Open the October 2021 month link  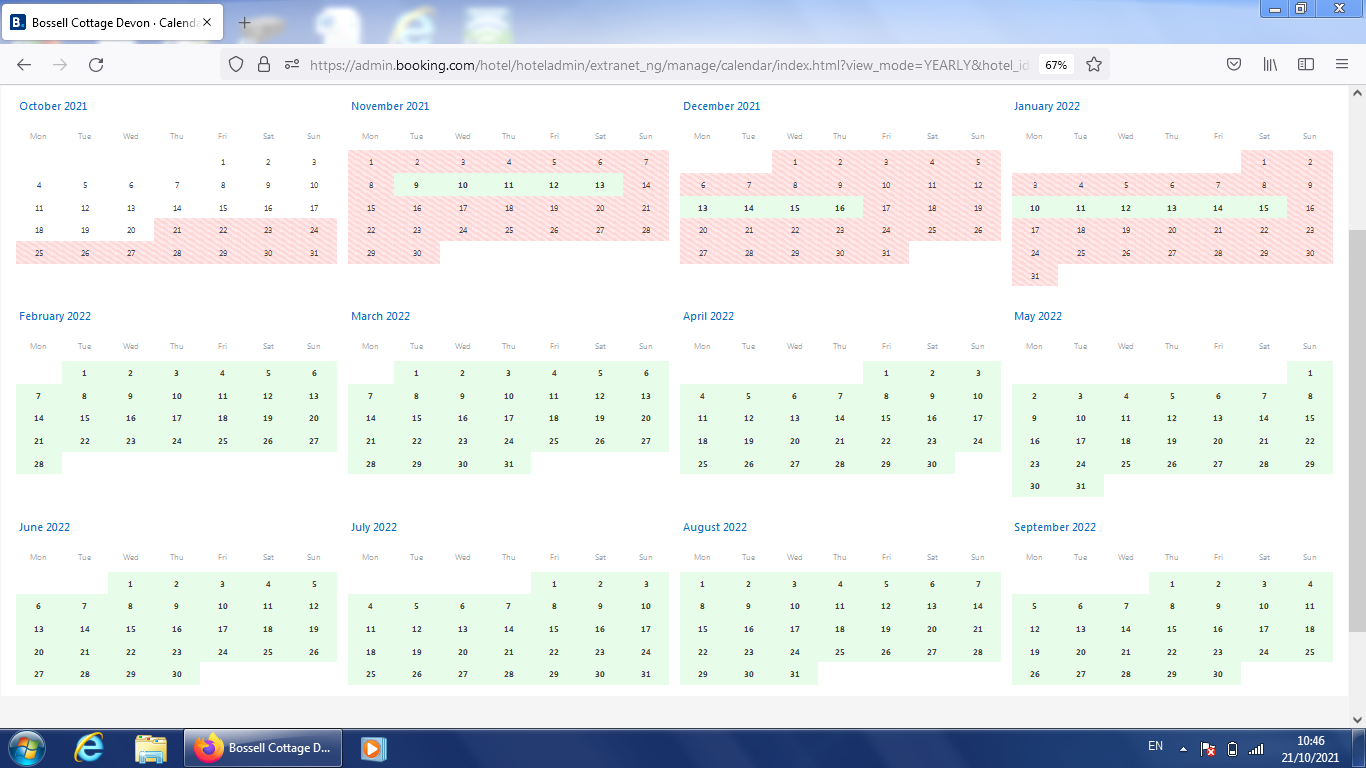tap(53, 106)
